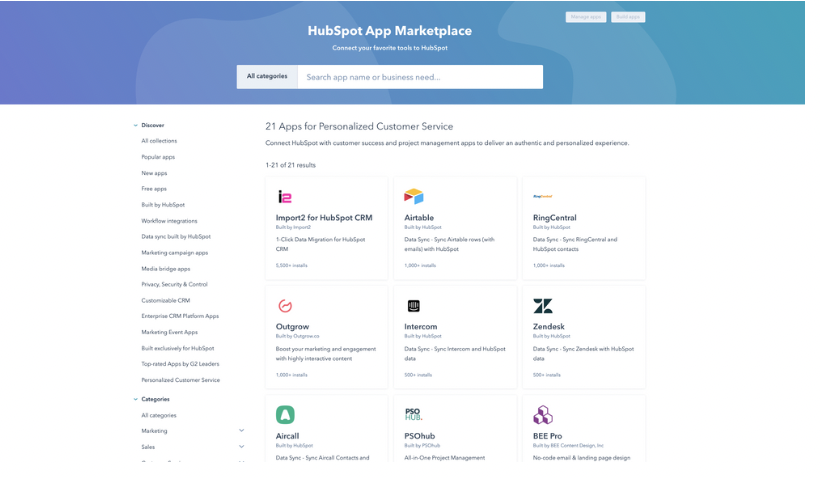Open Enterprise CRM Platform Apps collection
The height and width of the screenshot is (478, 820).
[x=180, y=316]
